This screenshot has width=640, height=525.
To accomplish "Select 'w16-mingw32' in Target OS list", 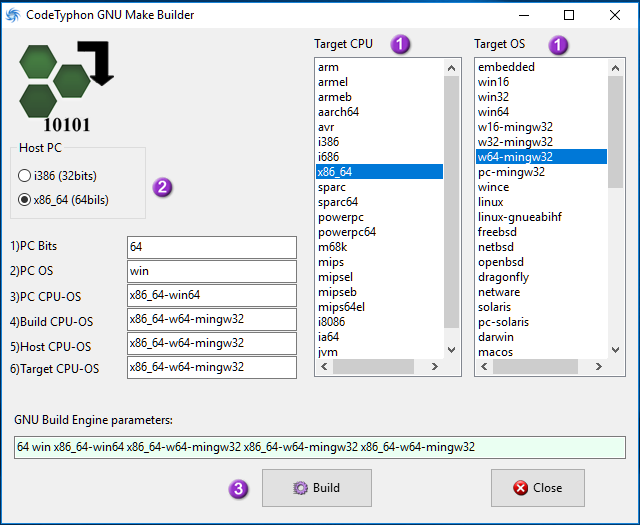I will point(542,127).
